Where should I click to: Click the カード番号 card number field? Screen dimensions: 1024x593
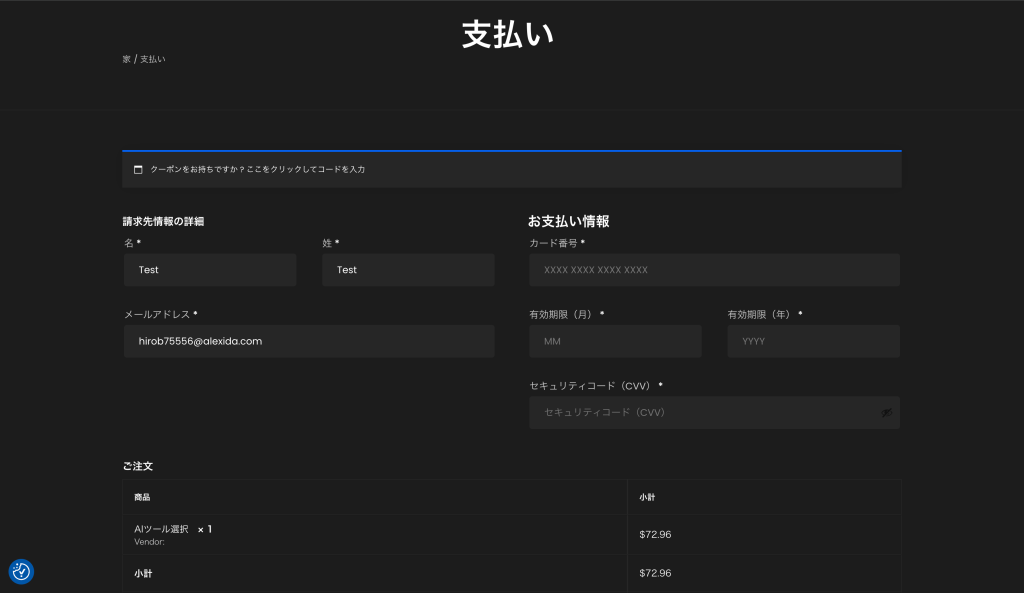714,270
